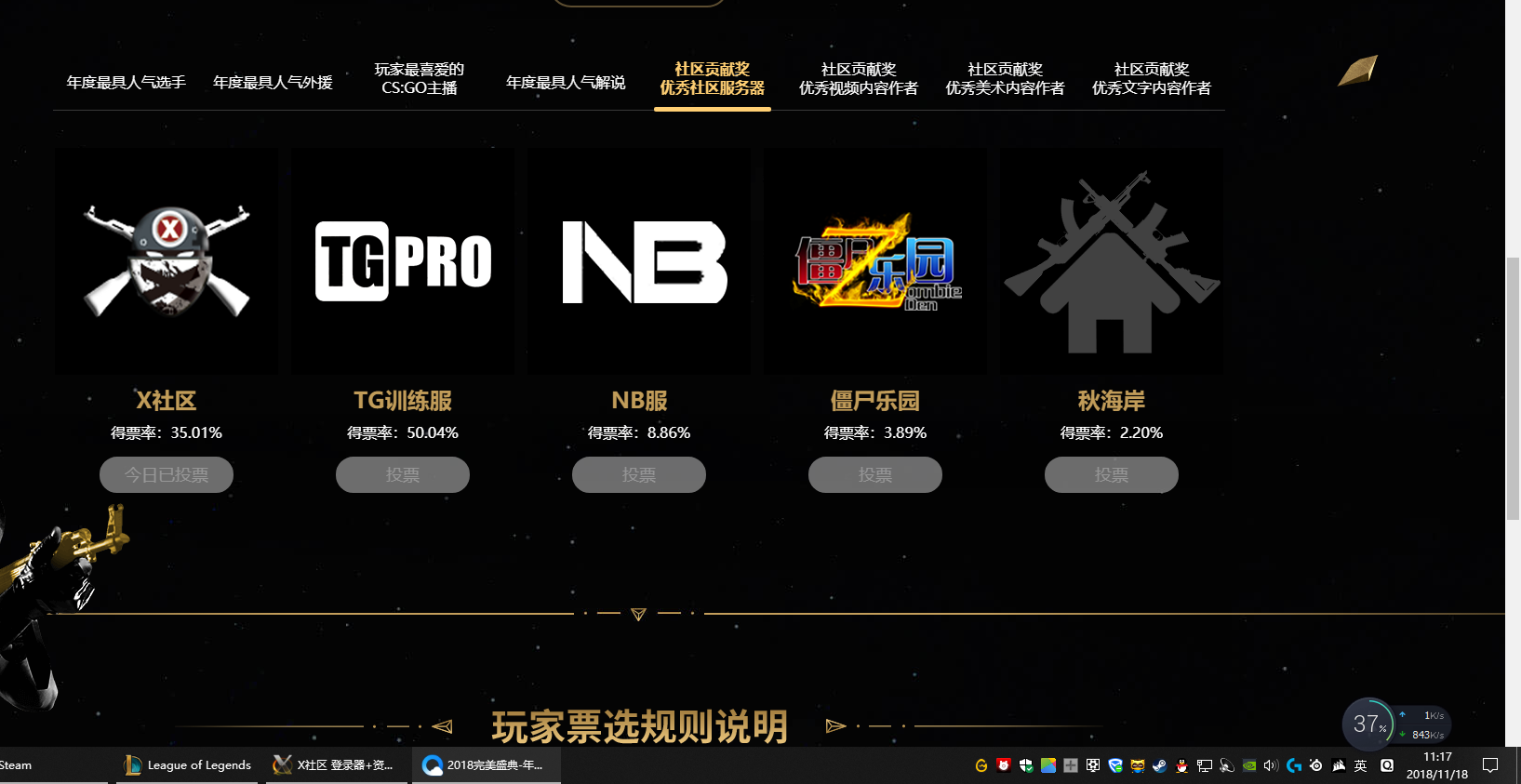This screenshot has height=784, width=1521.
Task: Click the NB服 server name
Action: click(639, 401)
